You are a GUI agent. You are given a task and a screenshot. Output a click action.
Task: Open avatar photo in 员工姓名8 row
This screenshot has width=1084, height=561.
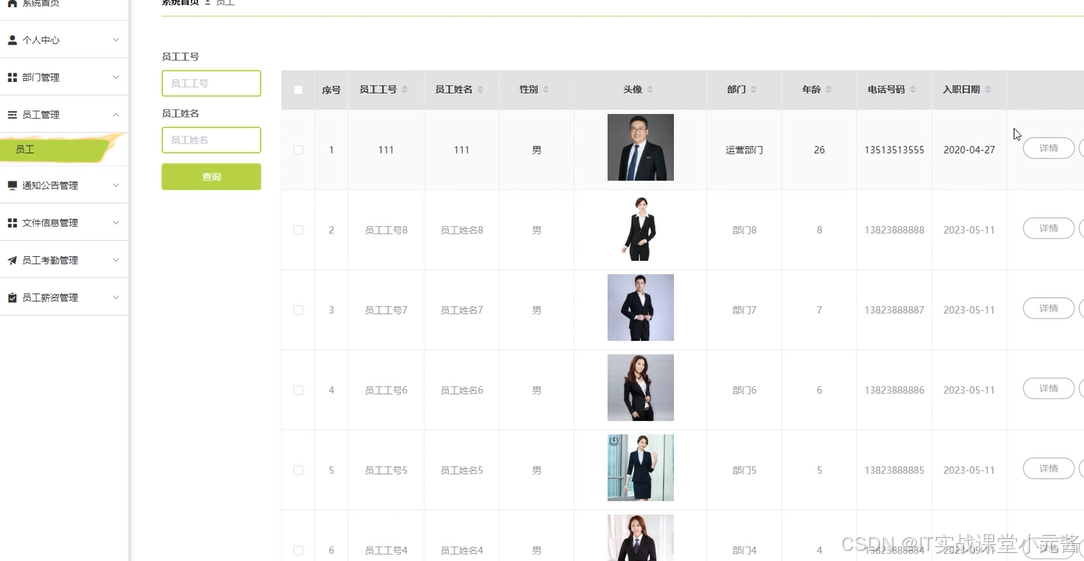click(x=640, y=228)
